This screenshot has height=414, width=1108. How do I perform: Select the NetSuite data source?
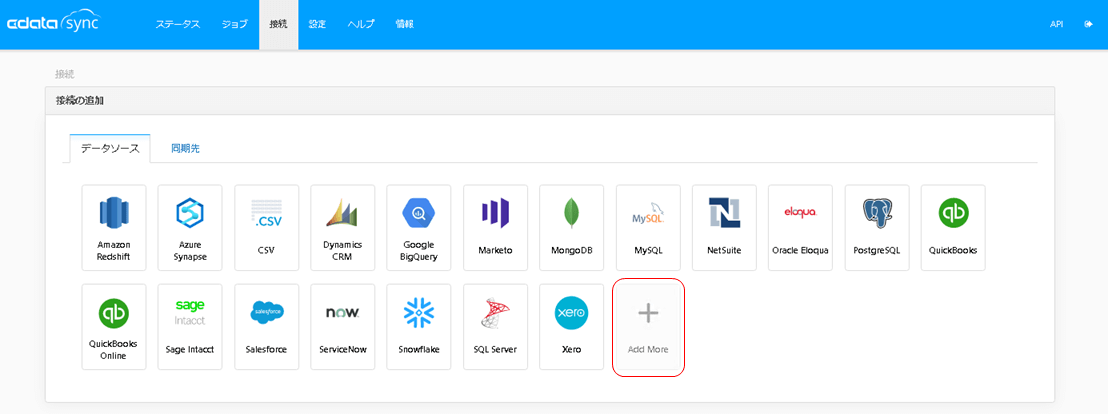click(724, 227)
